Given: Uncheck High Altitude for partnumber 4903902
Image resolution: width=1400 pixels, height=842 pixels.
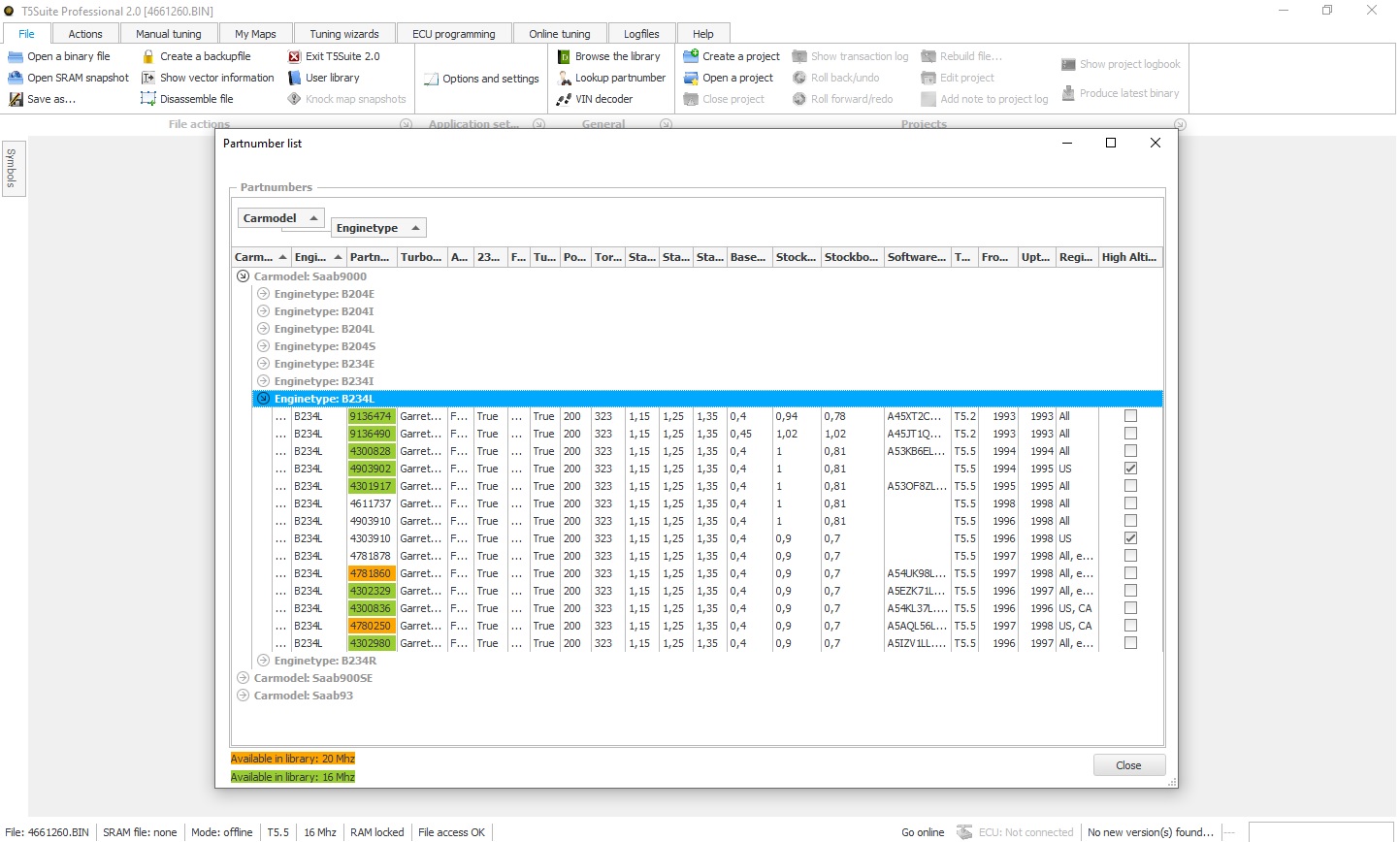Looking at the screenshot, I should (1130, 469).
